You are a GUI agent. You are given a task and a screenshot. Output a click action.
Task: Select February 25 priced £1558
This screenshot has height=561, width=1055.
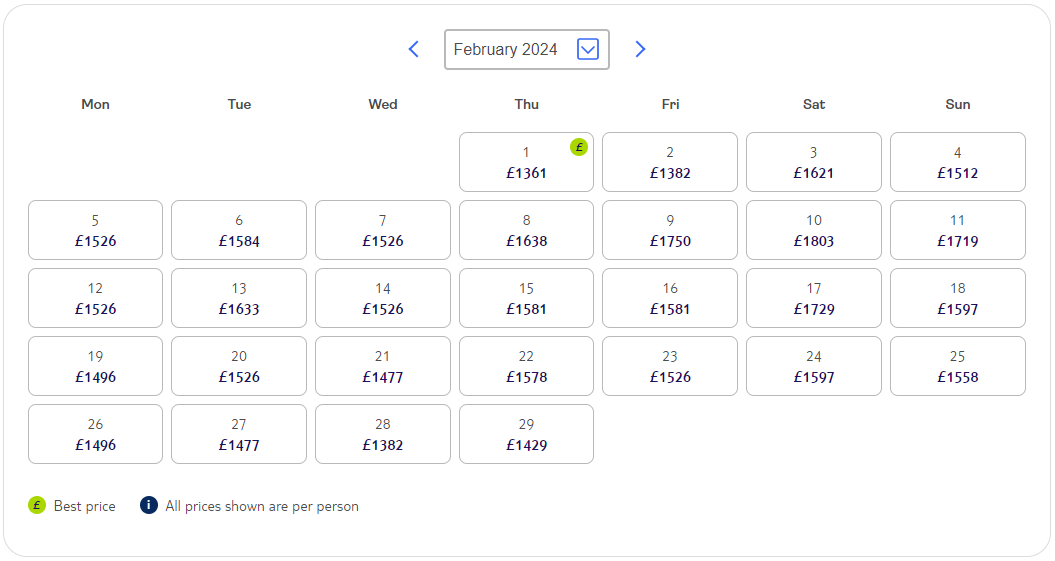tap(957, 366)
